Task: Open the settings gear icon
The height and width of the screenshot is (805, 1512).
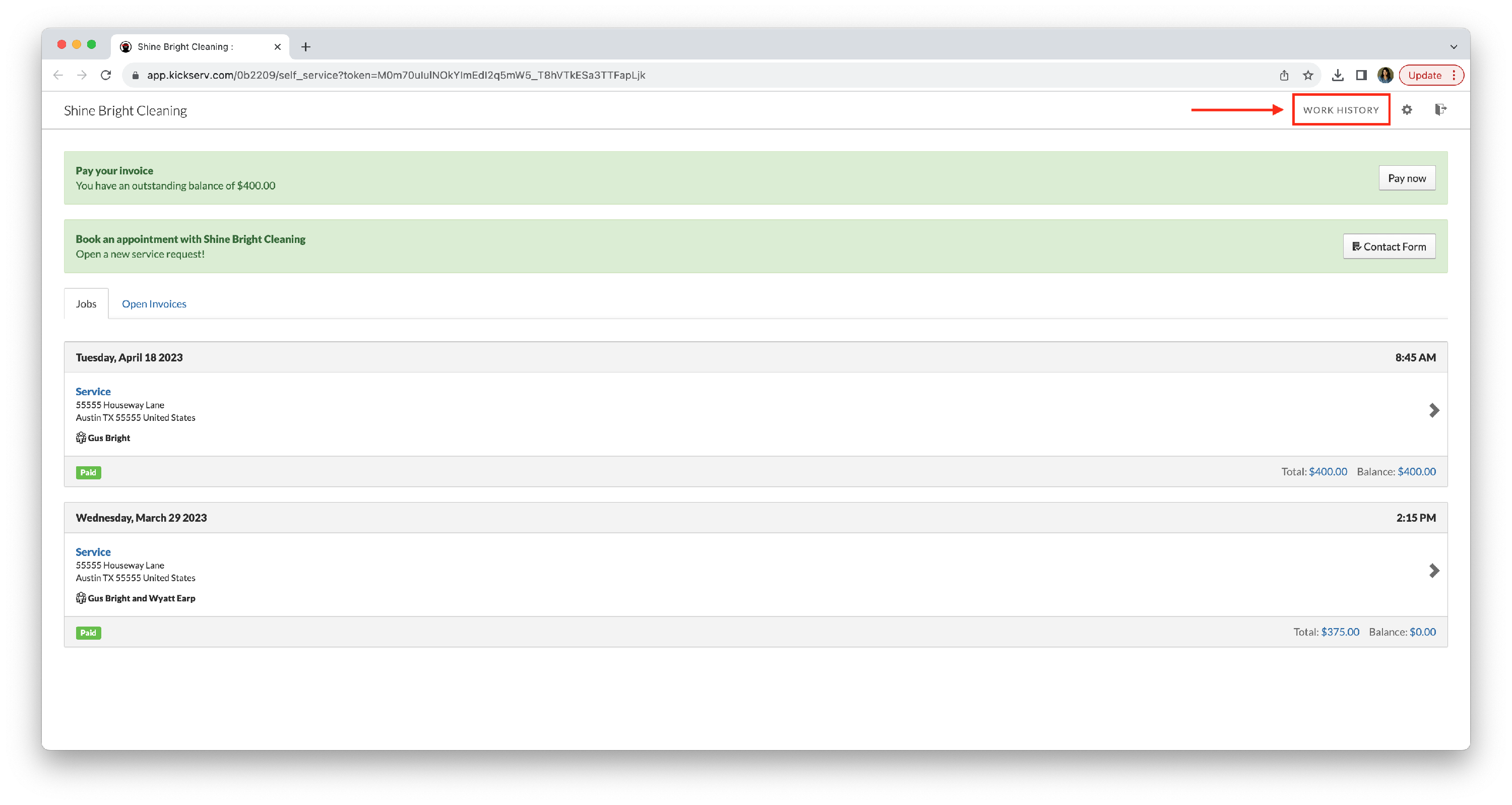Action: [1406, 110]
